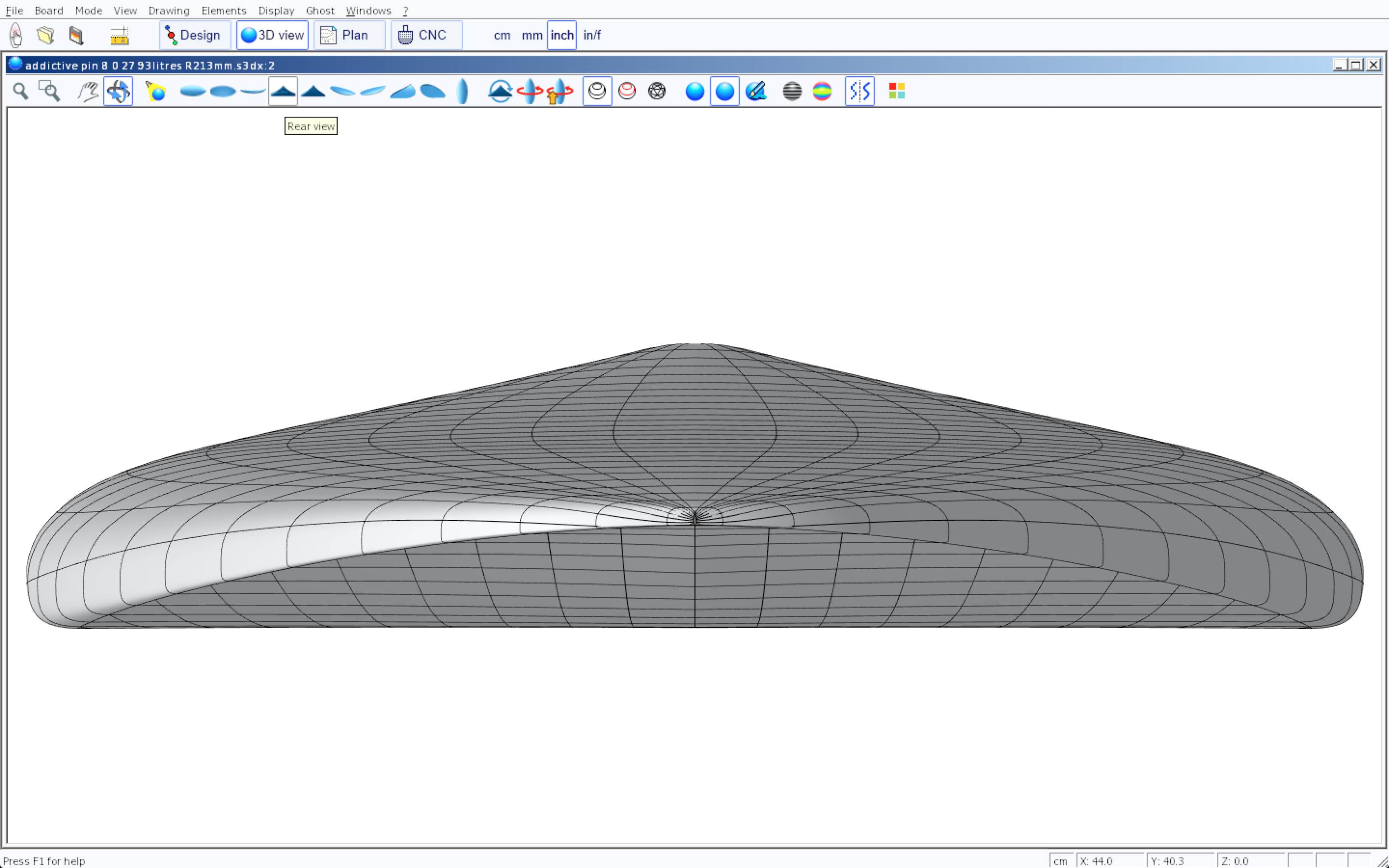Switch units to mm
1389x868 pixels.
(x=531, y=35)
